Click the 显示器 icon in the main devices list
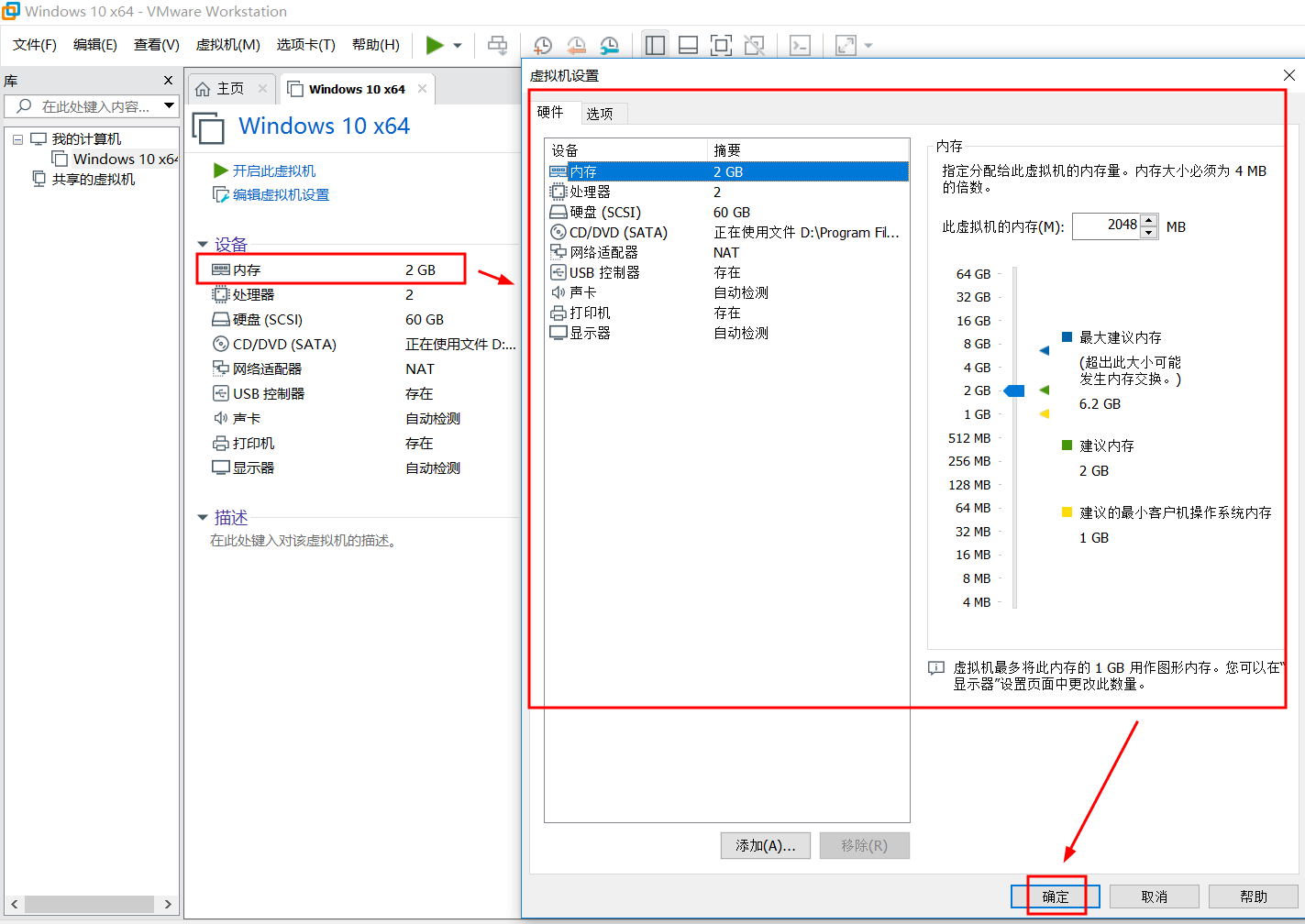The width and height of the screenshot is (1305, 924). (220, 467)
